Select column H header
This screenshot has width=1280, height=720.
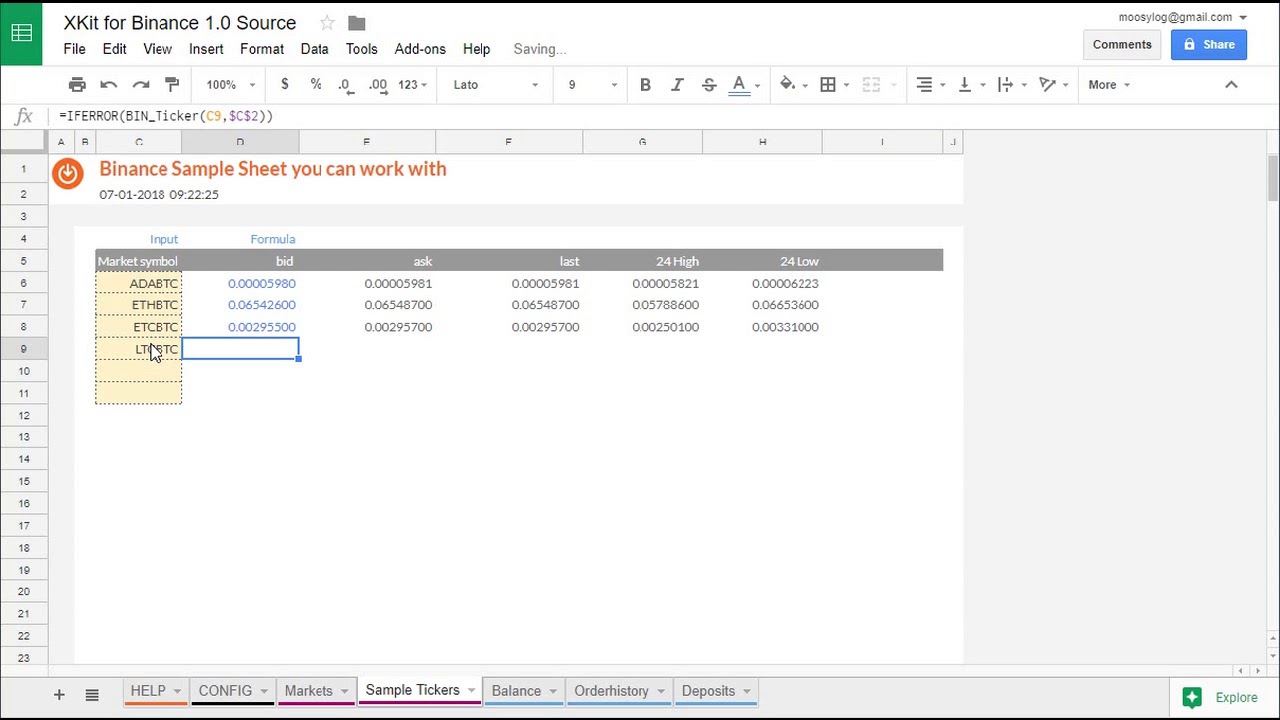click(x=762, y=142)
